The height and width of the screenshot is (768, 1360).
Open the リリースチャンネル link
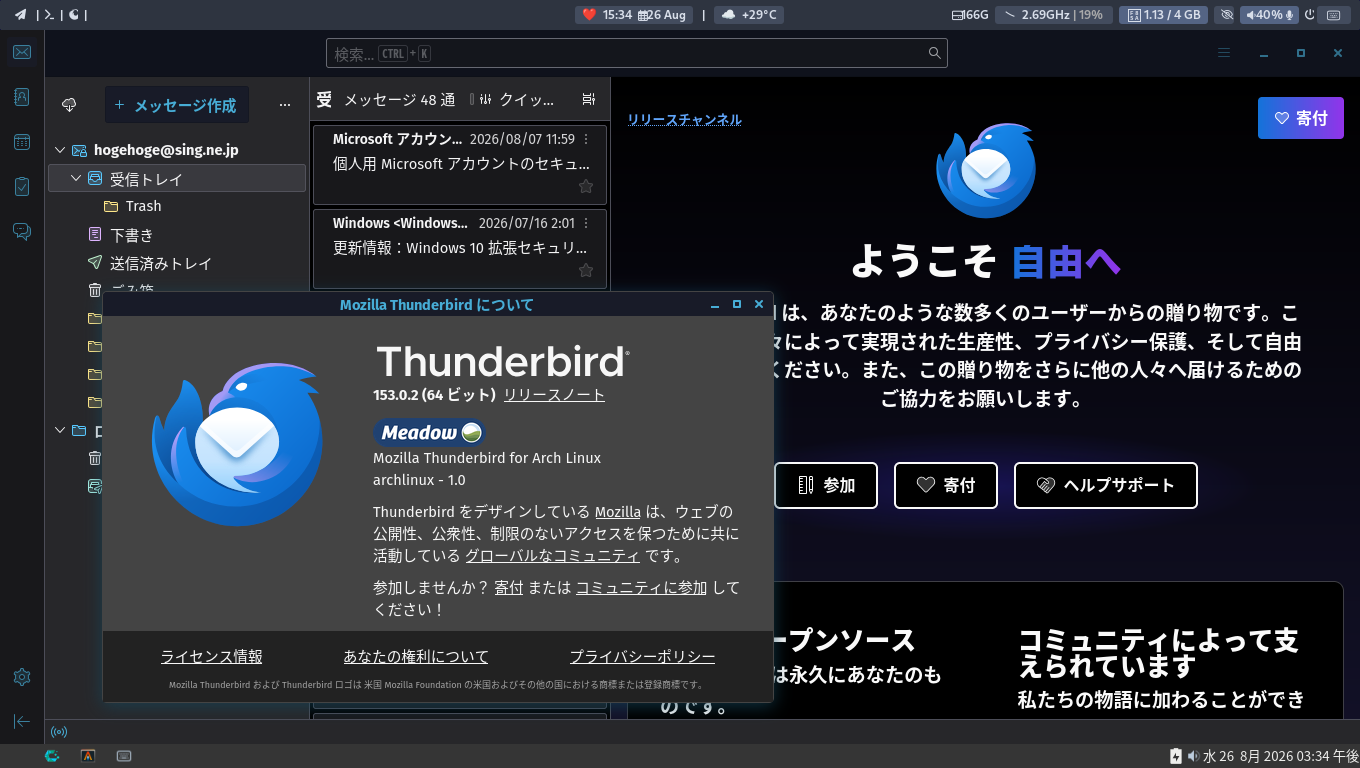[685, 119]
